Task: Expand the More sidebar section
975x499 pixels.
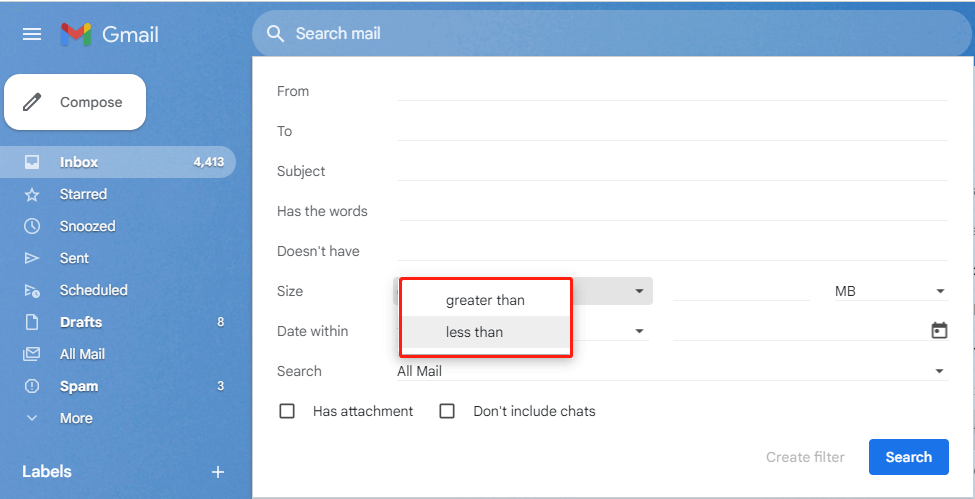Action: point(75,418)
